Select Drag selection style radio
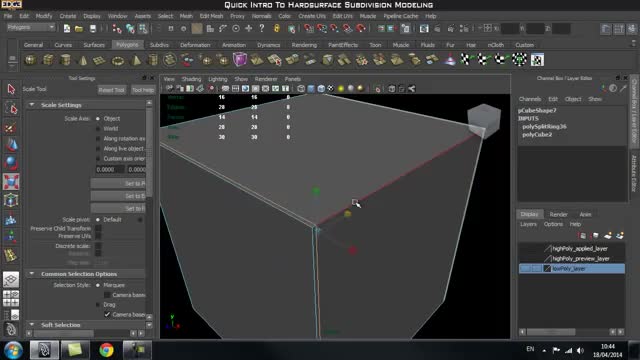The height and width of the screenshot is (360, 640). coord(98,304)
